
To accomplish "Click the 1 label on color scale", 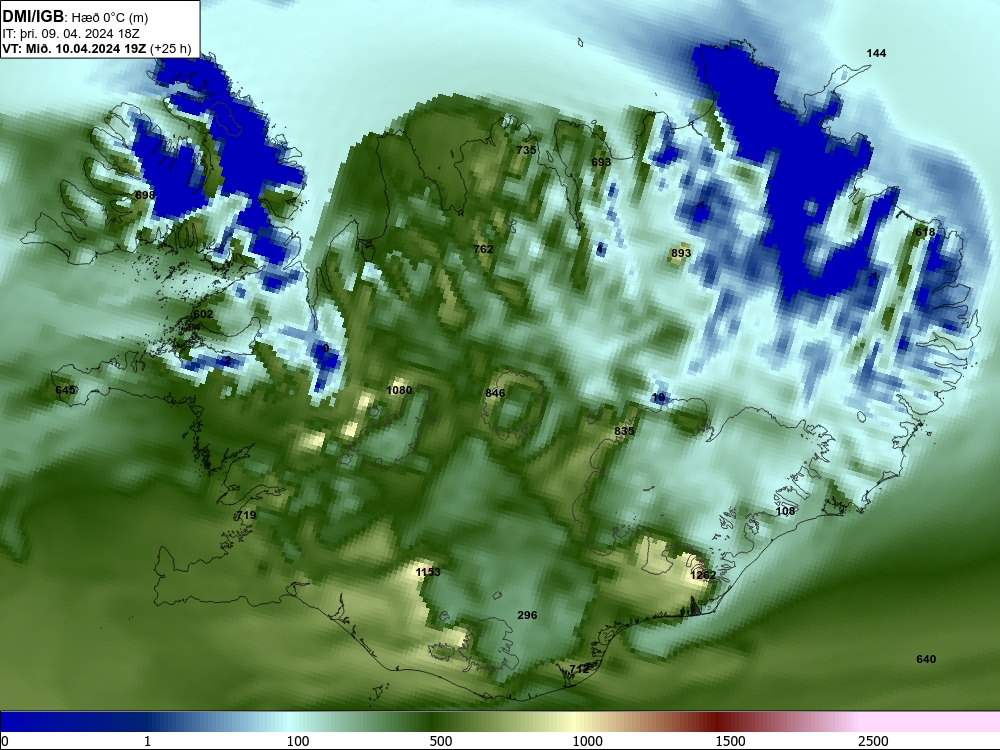I will [x=147, y=741].
